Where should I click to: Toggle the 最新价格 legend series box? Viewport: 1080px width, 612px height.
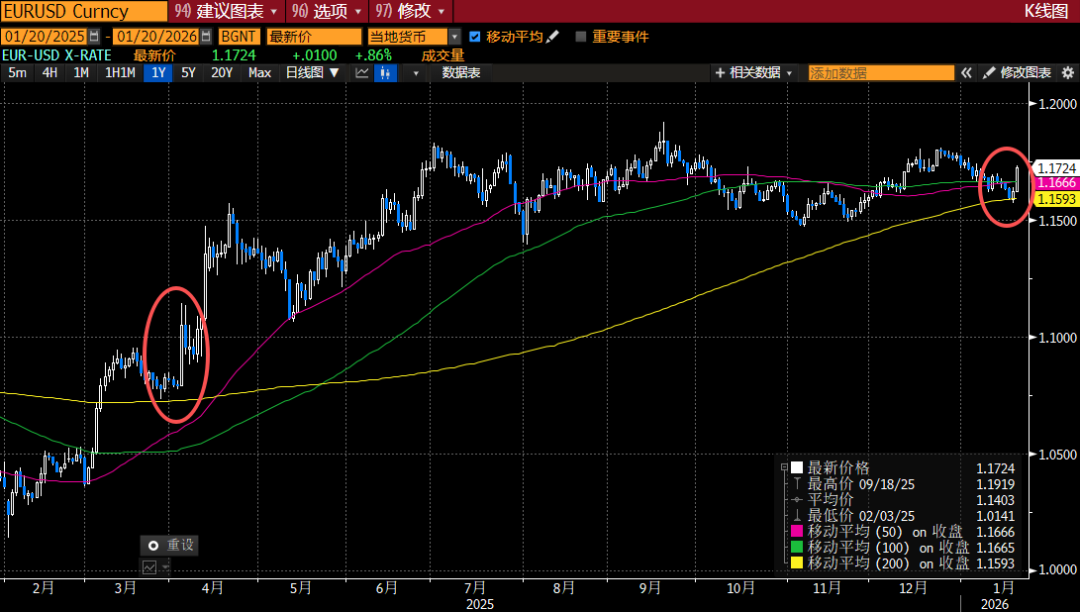[x=796, y=468]
